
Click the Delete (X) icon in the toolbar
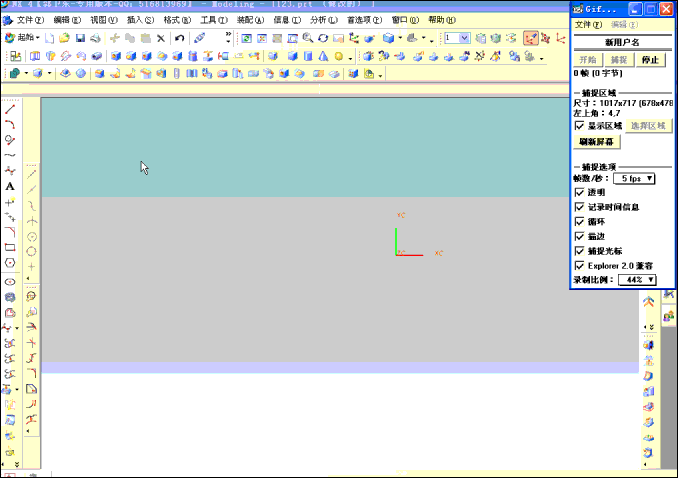click(161, 38)
